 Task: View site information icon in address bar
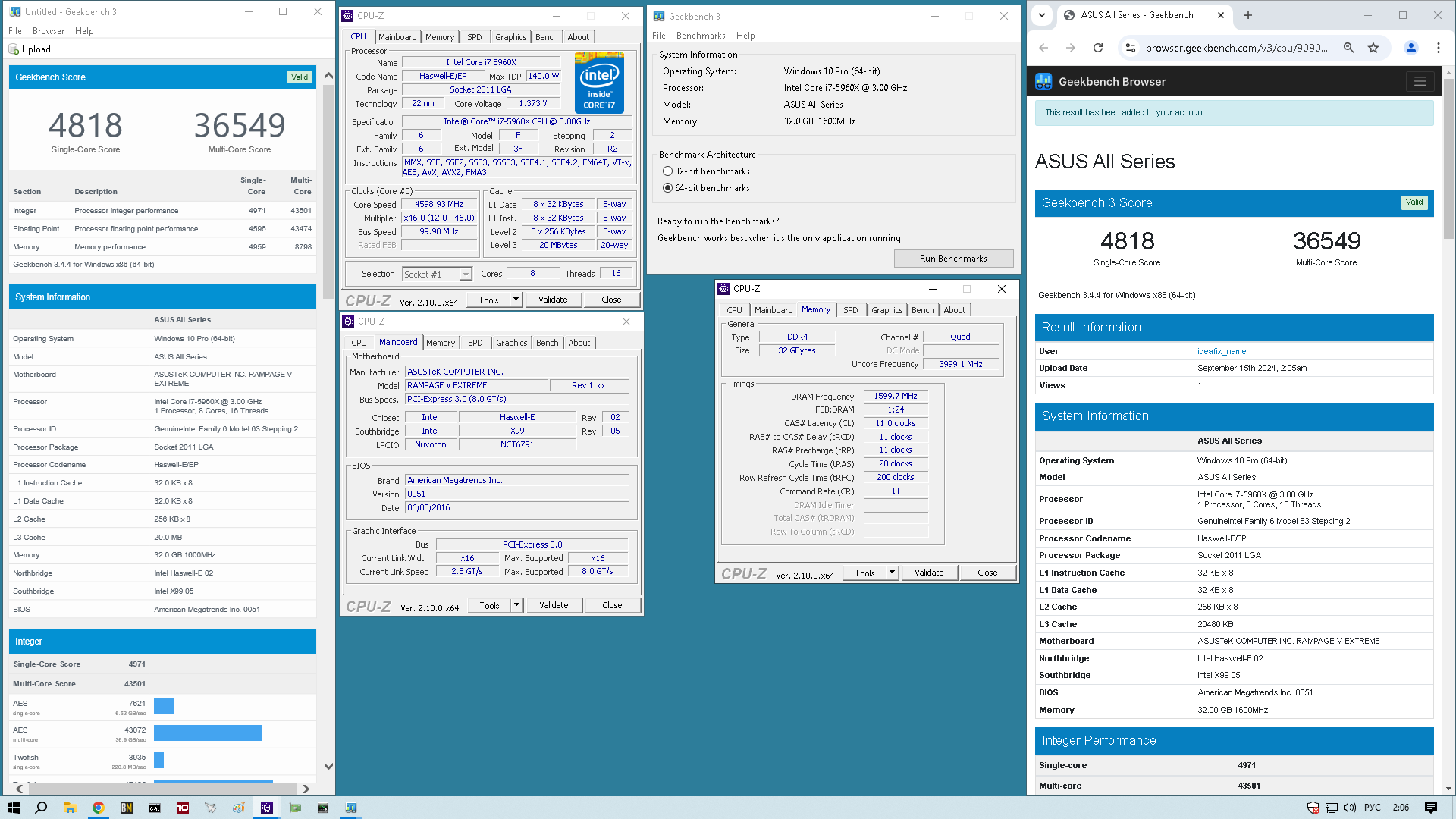[1130, 48]
